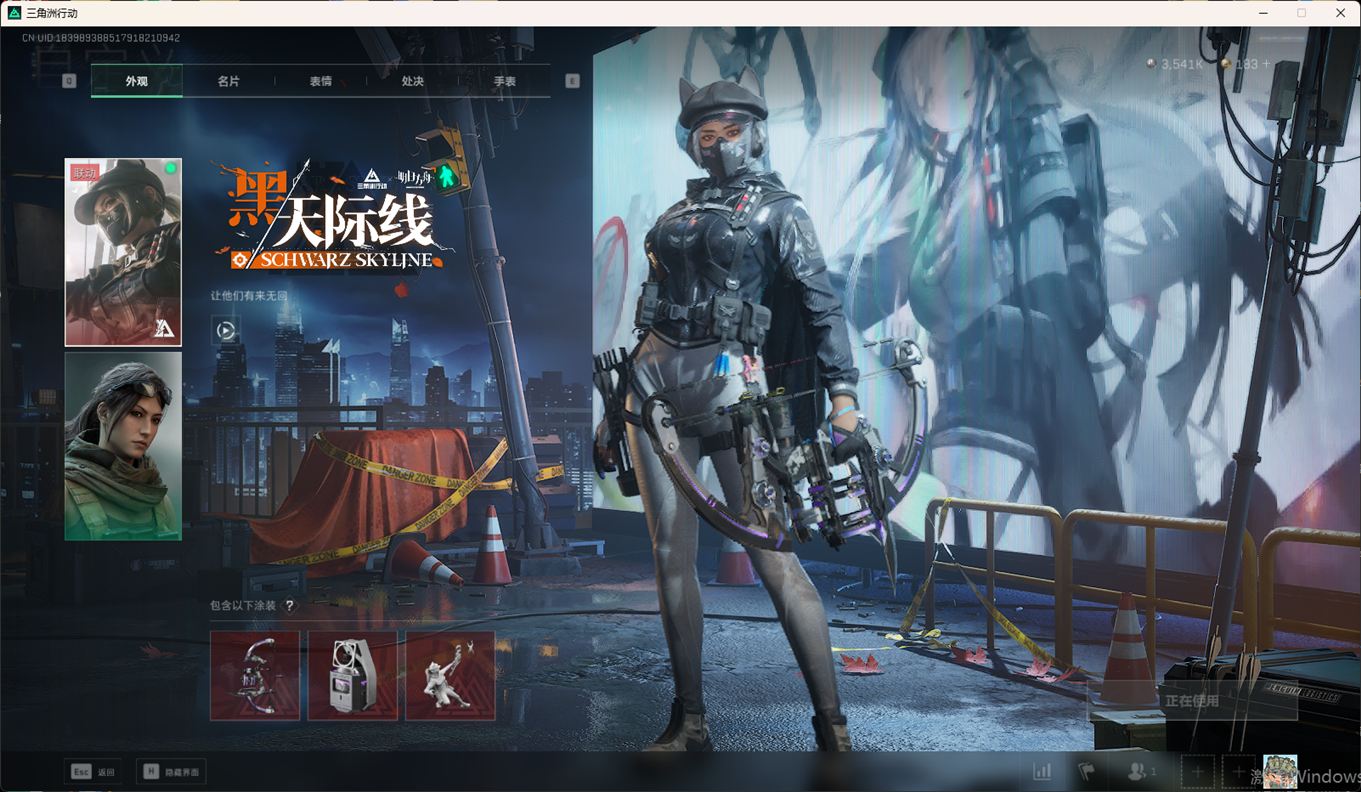Minimize the 三角洲行动 window

point(1261,13)
